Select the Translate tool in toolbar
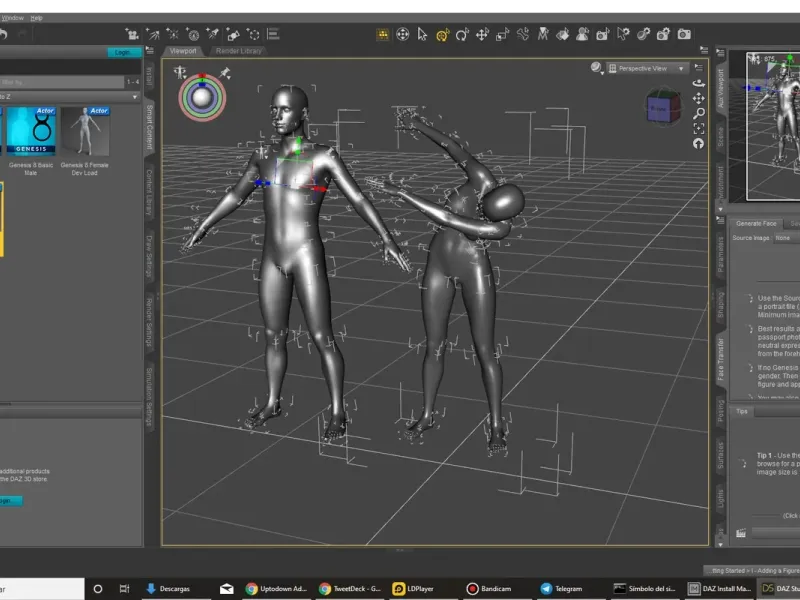This screenshot has width=800, height=600. coord(482,34)
